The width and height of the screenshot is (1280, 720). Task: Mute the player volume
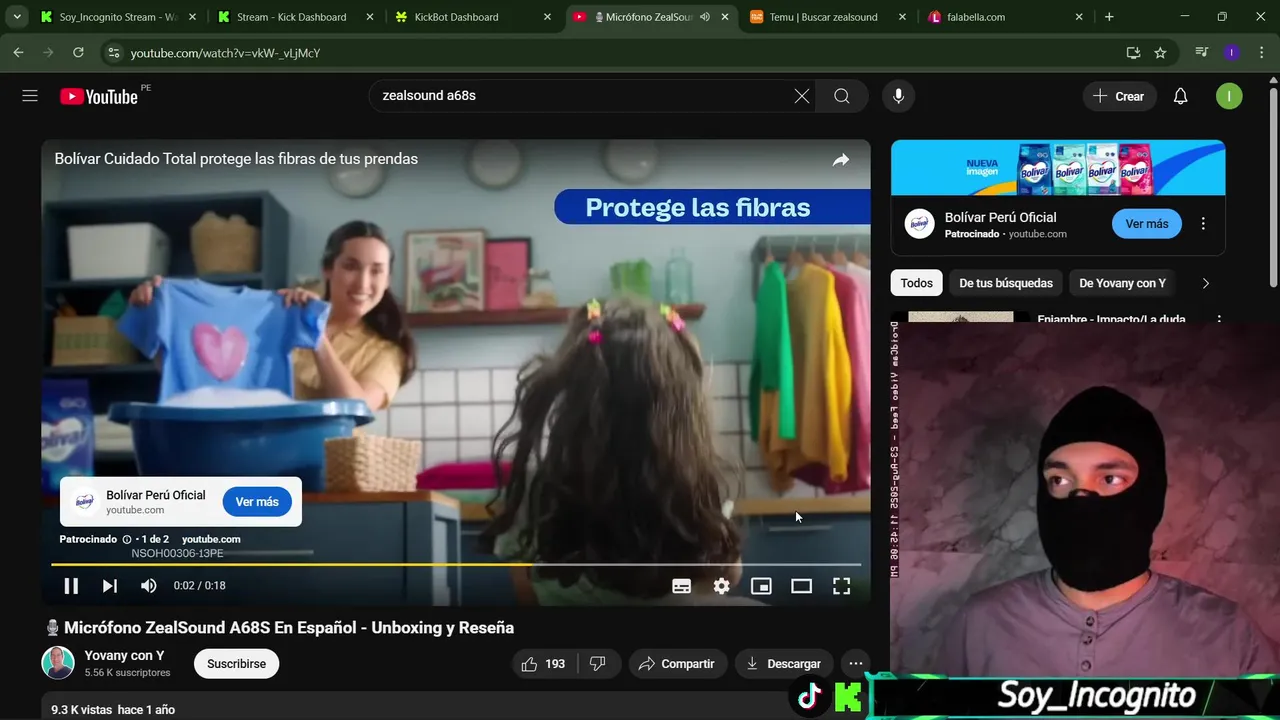click(x=148, y=586)
